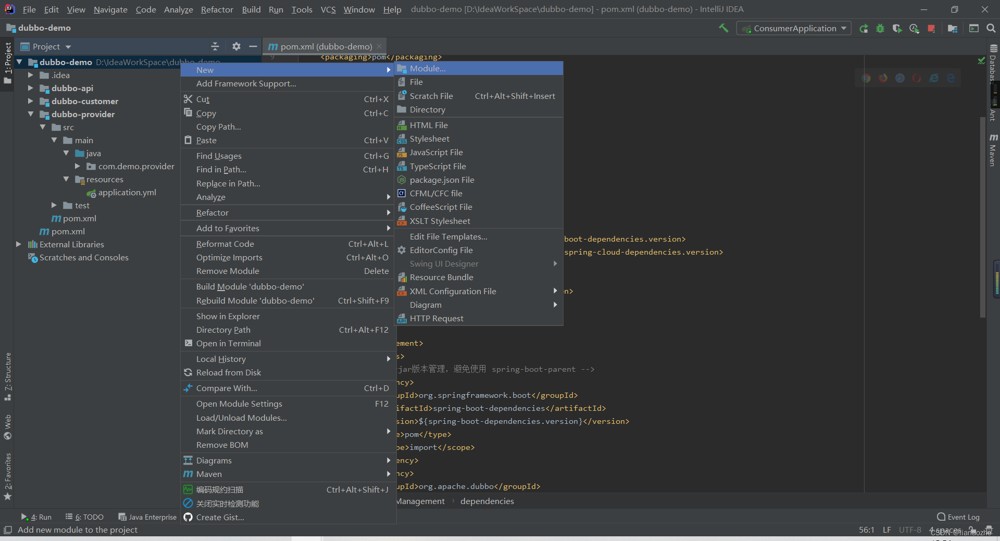Image resolution: width=1000 pixels, height=541 pixels.
Task: Expand the .idea folder
Action: 31,75
